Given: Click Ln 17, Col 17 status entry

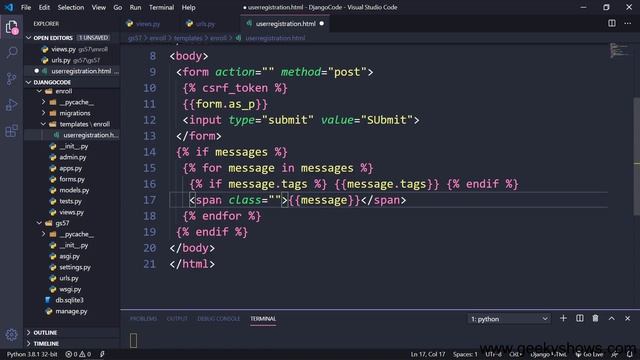Looking at the screenshot, I should [x=428, y=354].
